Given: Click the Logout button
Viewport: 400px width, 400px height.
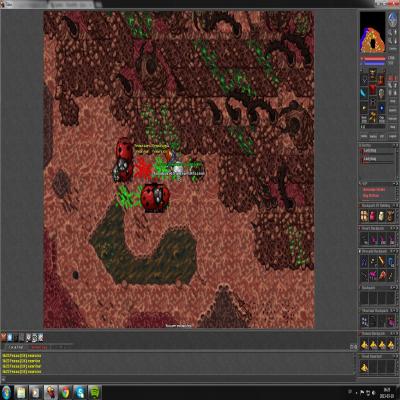Looking at the screenshot, I should pos(392,136).
